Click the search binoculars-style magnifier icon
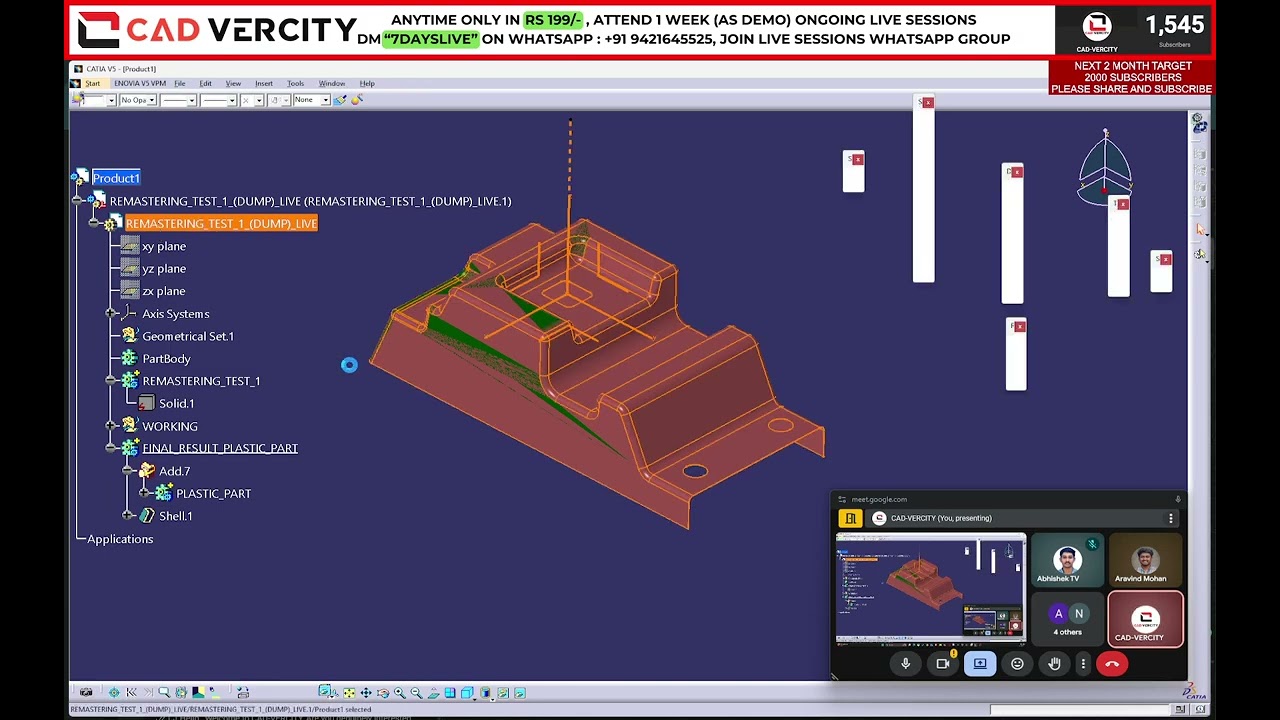This screenshot has width=1280, height=720. [164, 692]
